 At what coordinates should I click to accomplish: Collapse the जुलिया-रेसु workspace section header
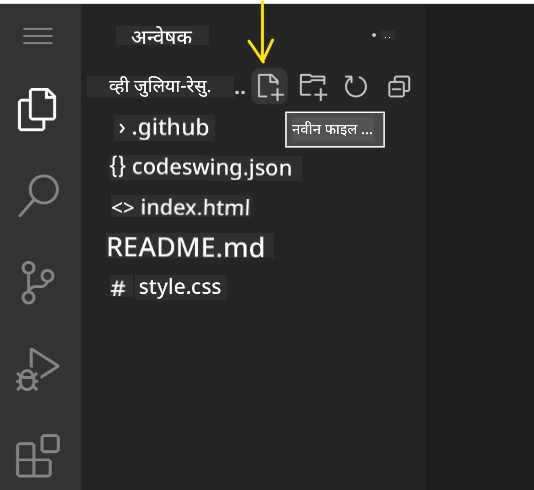click(x=160, y=86)
